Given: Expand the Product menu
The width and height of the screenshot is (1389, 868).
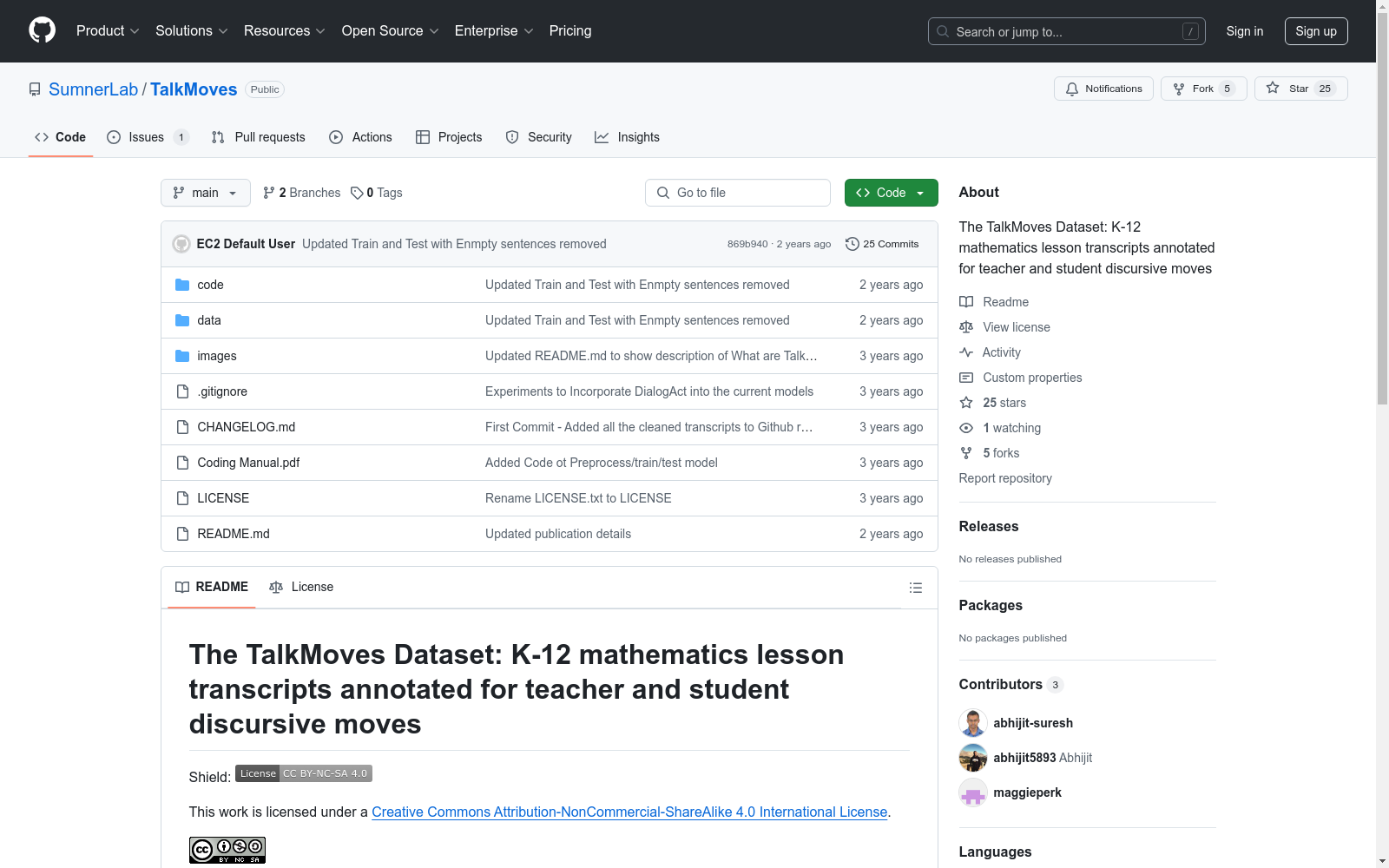Looking at the screenshot, I should [x=108, y=30].
